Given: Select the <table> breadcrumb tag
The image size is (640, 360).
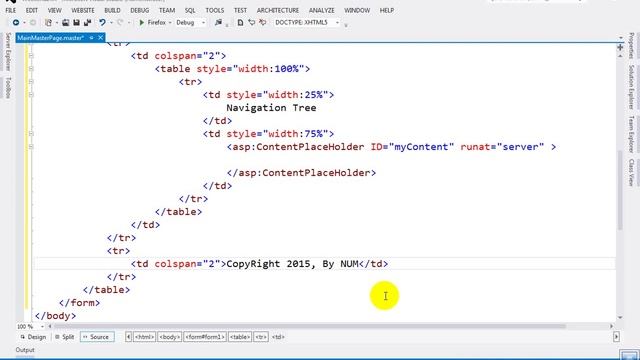Looking at the screenshot, I should click(x=240, y=337).
